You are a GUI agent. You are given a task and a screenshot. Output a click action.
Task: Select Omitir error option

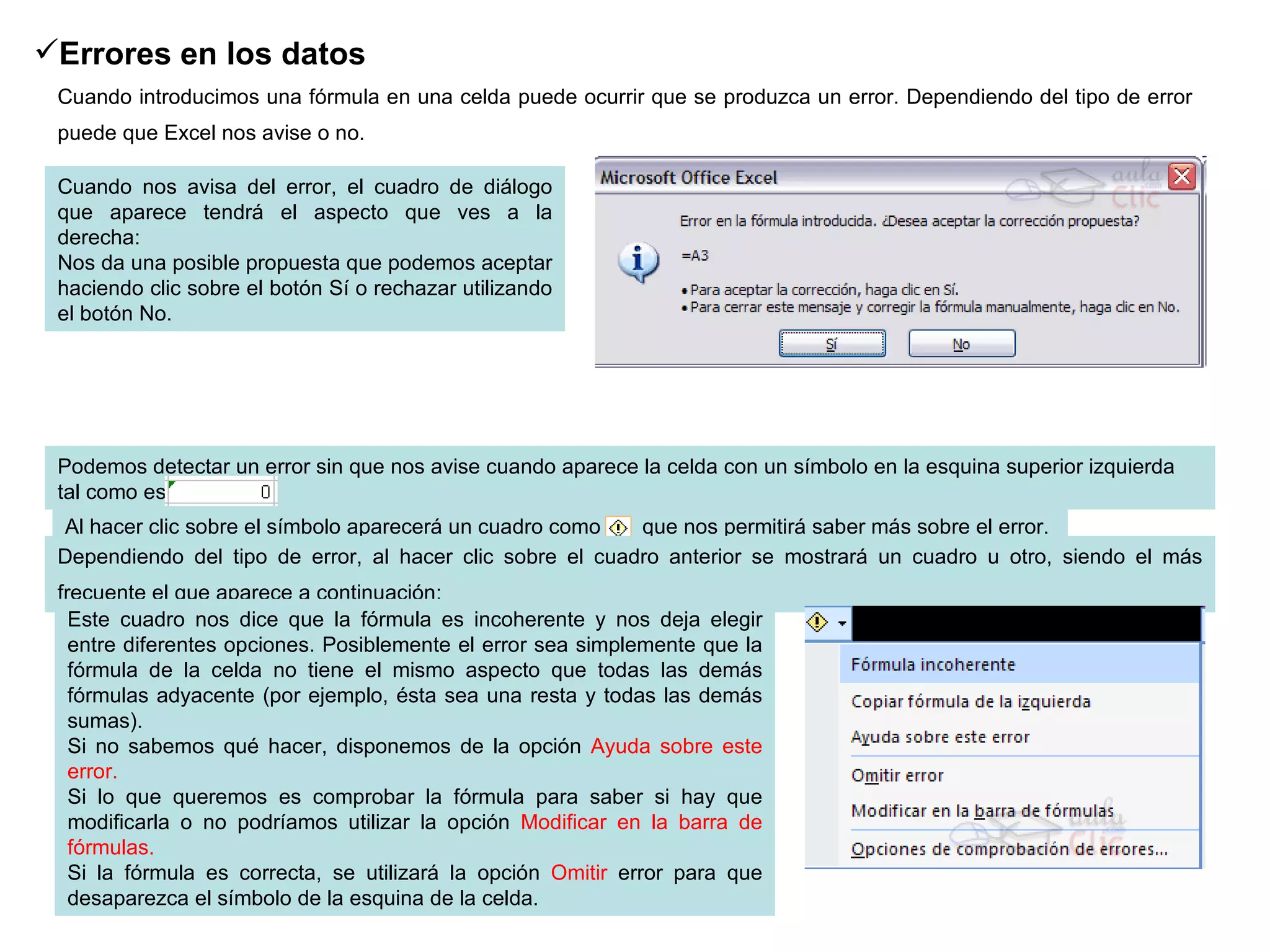point(1019,775)
